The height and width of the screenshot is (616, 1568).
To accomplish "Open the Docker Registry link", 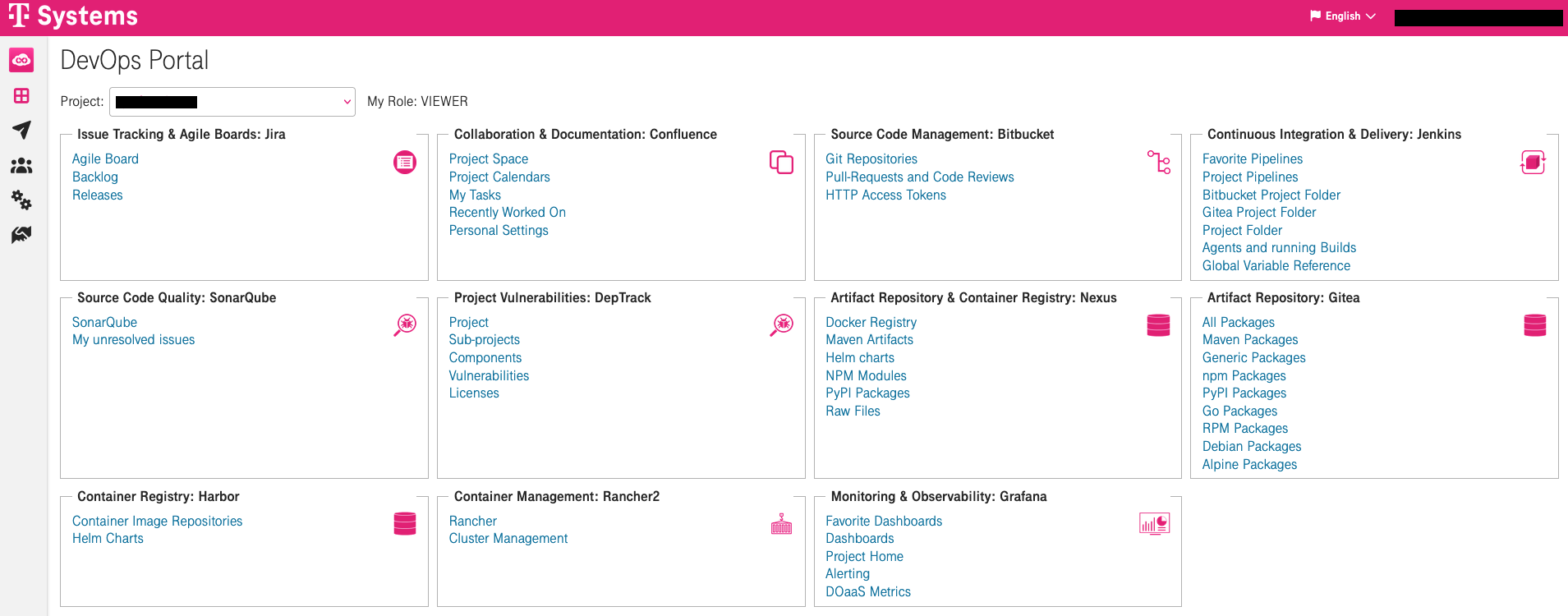I will tap(871, 323).
